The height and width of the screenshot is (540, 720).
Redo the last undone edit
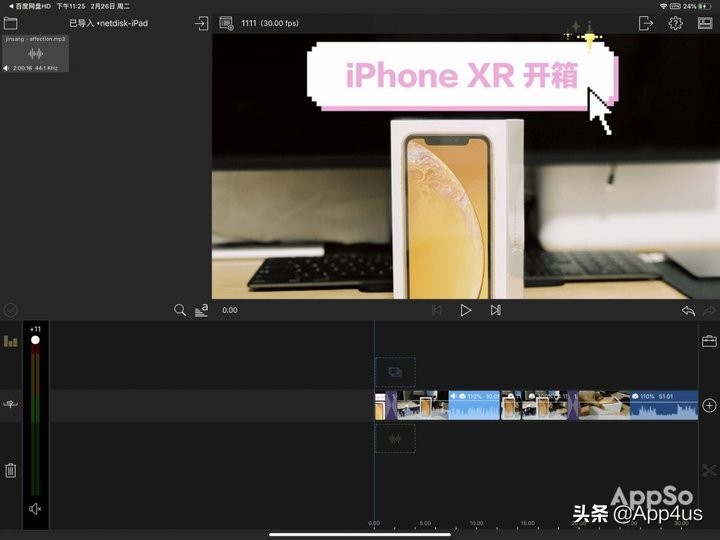(709, 311)
